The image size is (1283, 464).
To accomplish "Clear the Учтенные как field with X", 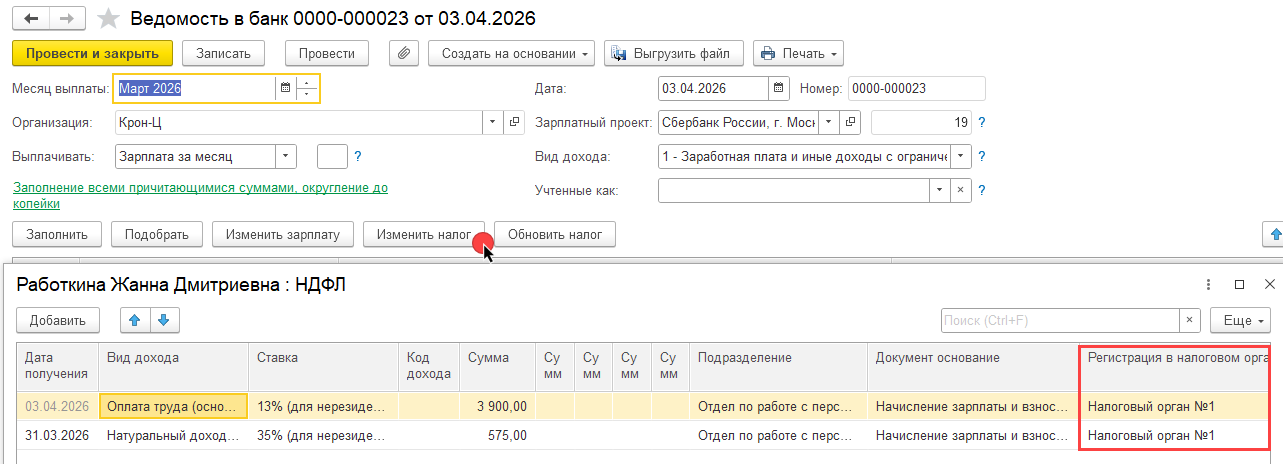I will (x=960, y=190).
